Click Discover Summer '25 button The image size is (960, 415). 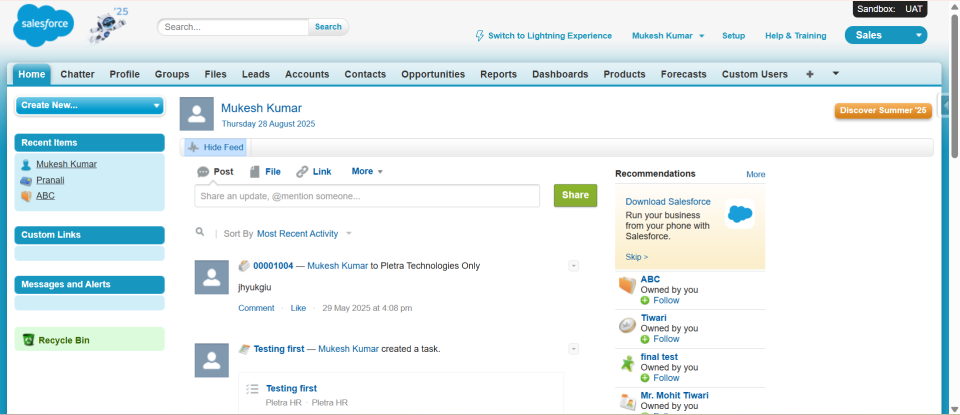pos(883,111)
